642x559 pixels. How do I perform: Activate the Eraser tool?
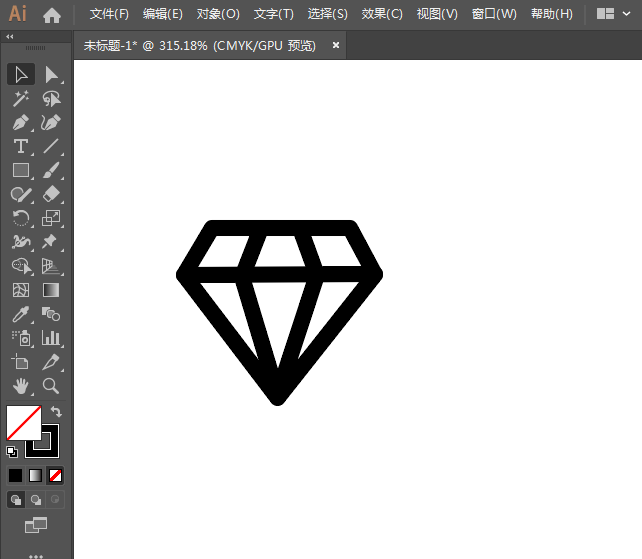click(51, 194)
